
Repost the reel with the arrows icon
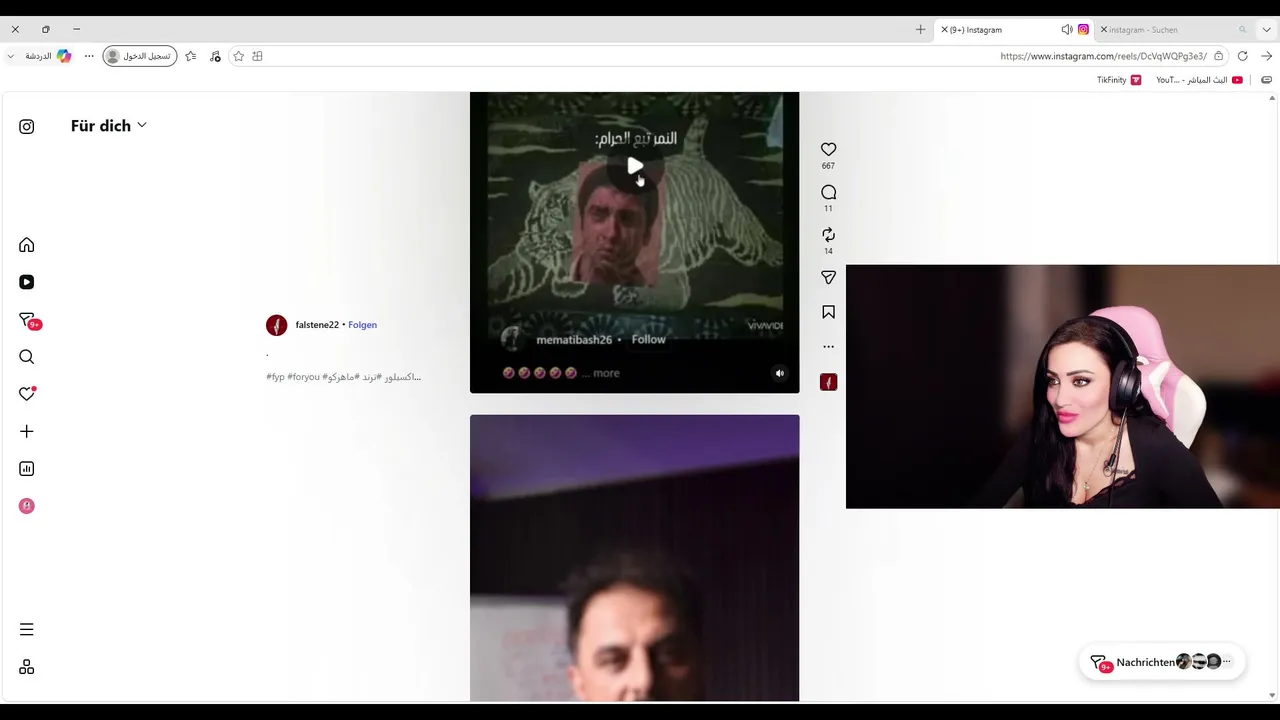coord(828,235)
